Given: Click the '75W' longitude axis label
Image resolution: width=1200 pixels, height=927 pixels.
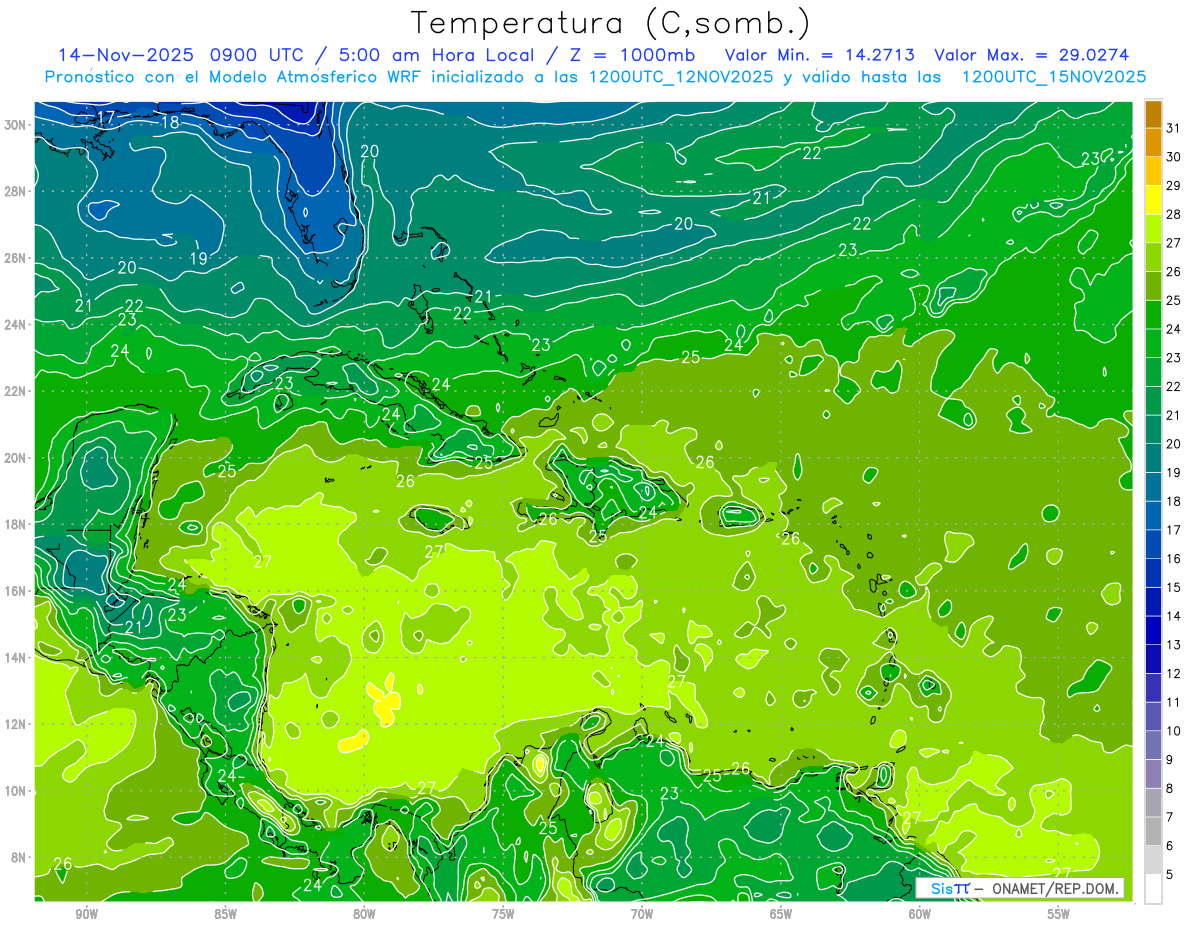Looking at the screenshot, I should 503,914.
